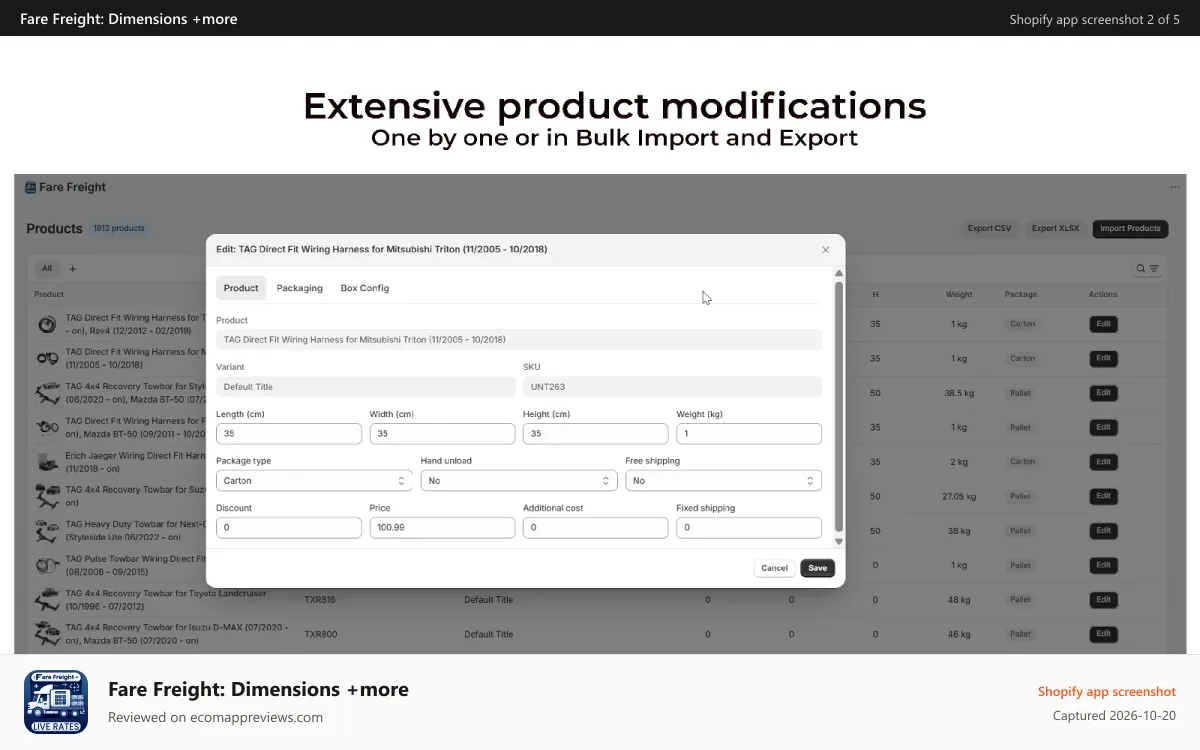
Task: Click the Export CSV button
Action: click(x=989, y=228)
